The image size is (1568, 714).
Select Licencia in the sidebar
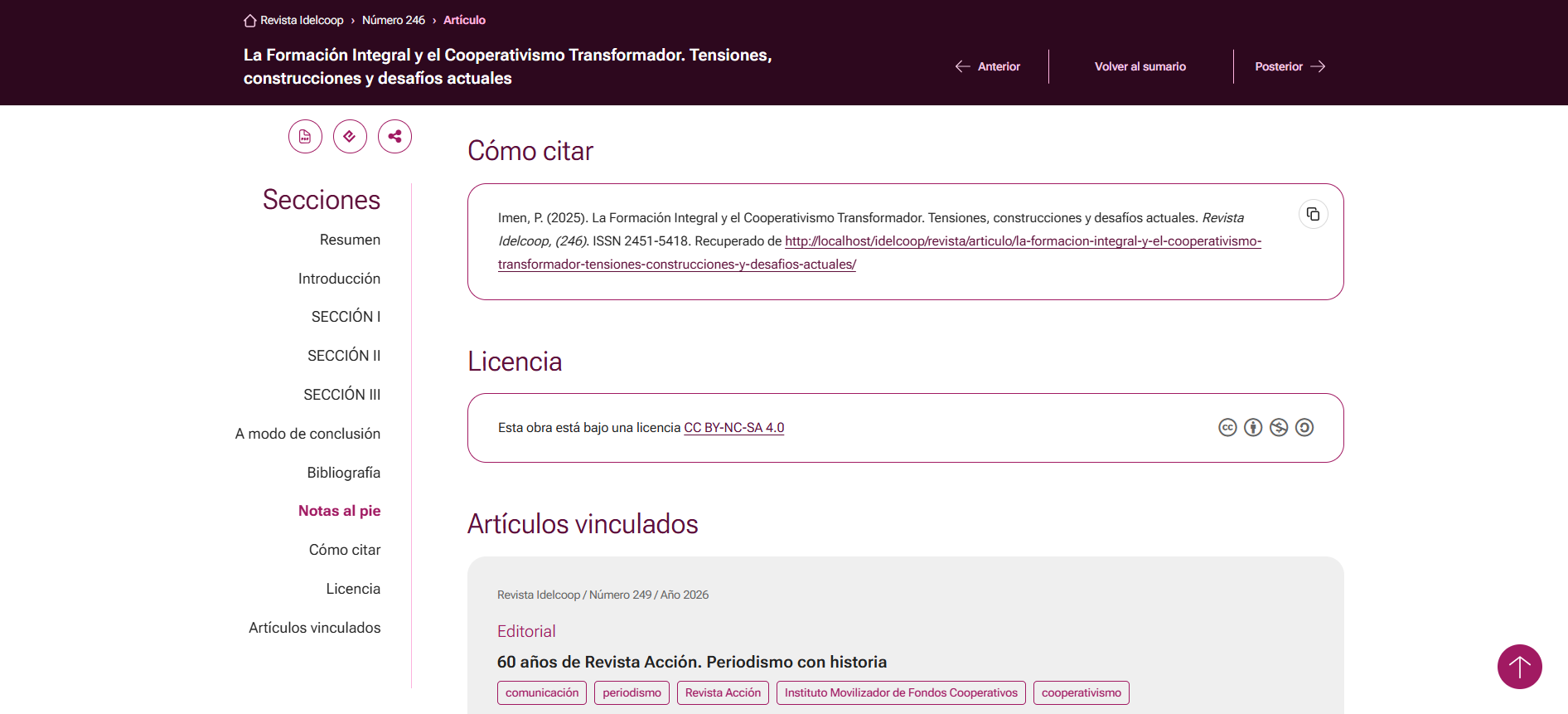[353, 589]
